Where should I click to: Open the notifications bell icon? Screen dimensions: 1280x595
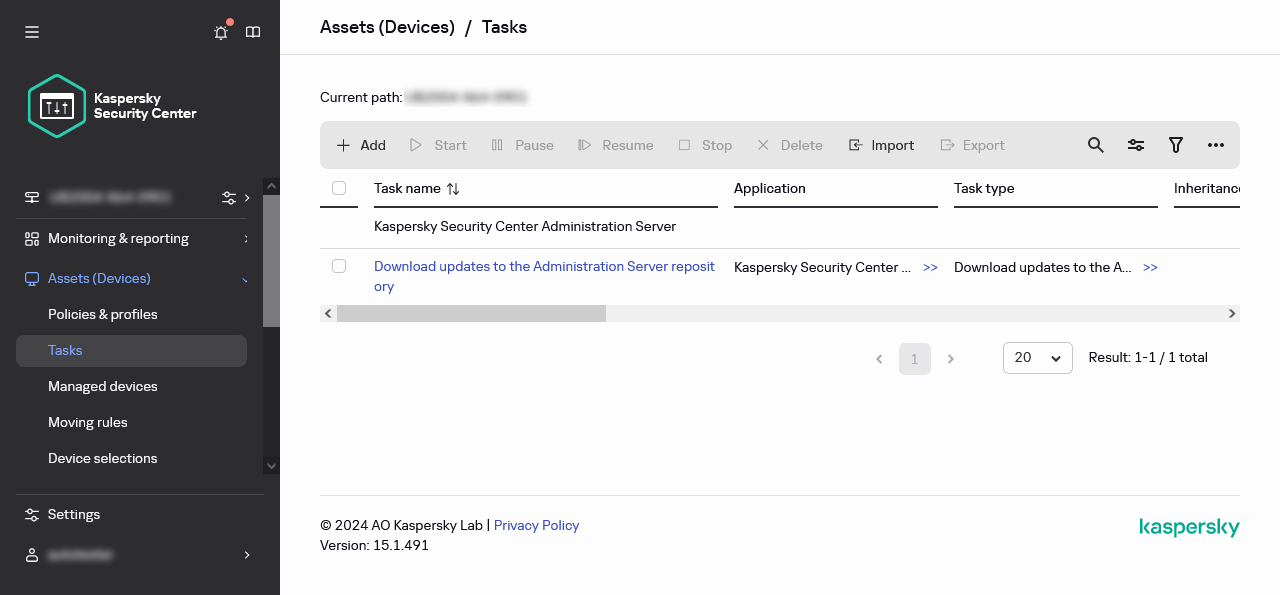pyautogui.click(x=221, y=32)
